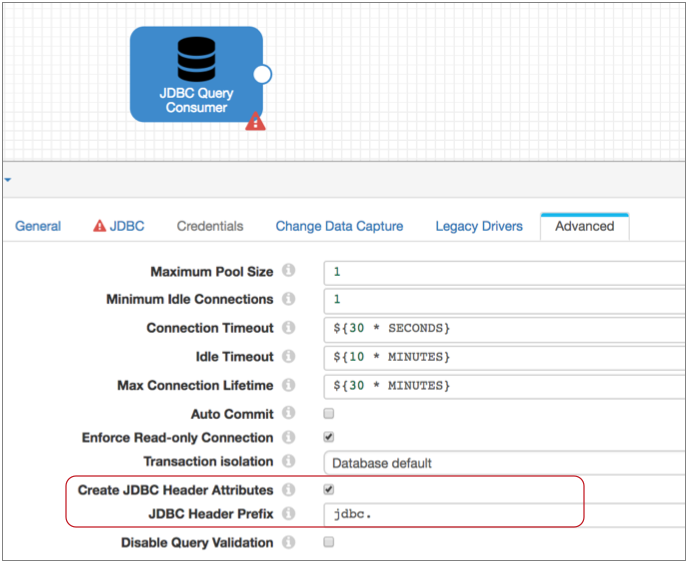The height and width of the screenshot is (563, 687).
Task: Collapse the properties panel using the small arrow
Action: point(7,181)
